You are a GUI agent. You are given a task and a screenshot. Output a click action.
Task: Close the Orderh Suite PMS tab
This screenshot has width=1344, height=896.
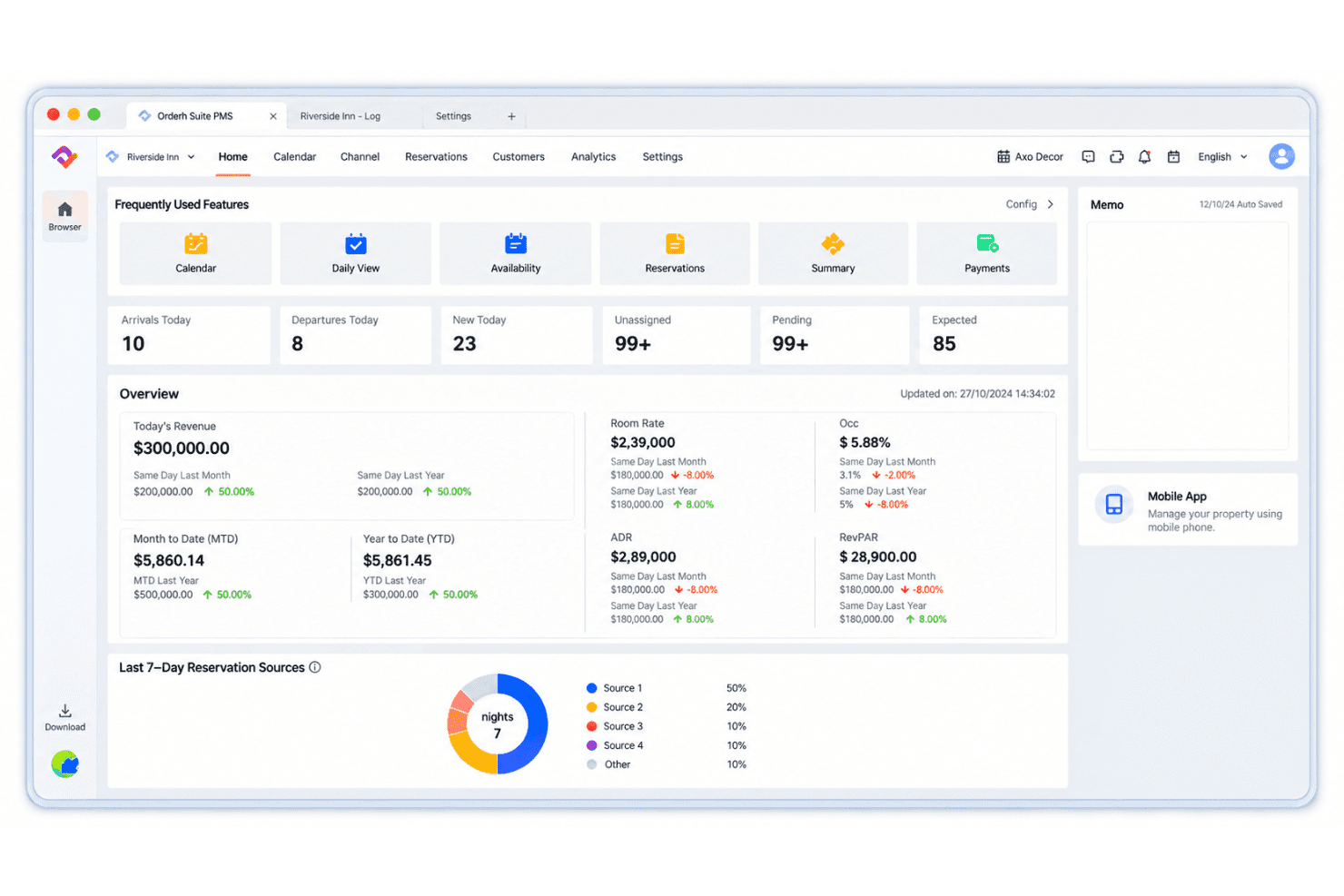[272, 116]
